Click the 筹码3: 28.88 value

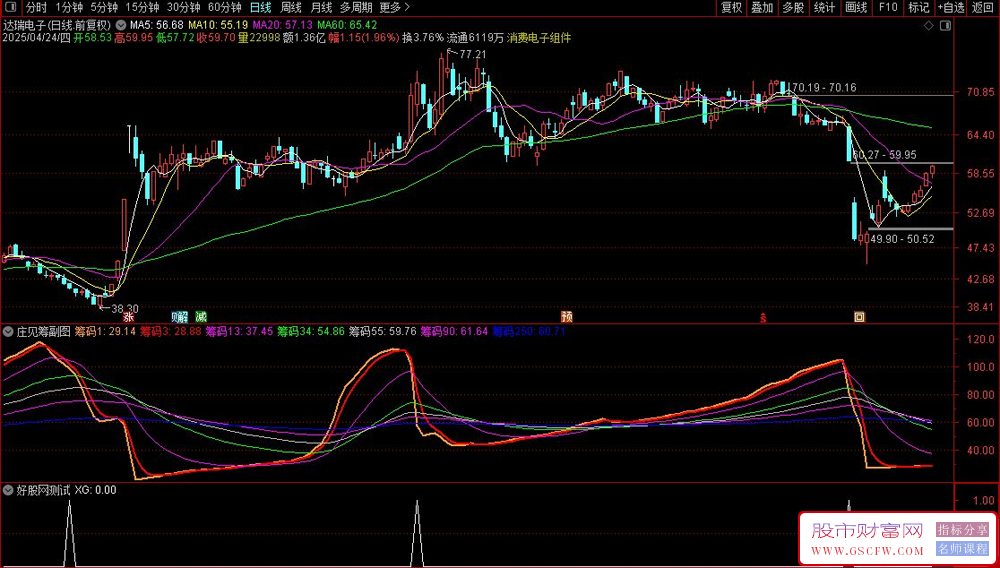point(171,331)
